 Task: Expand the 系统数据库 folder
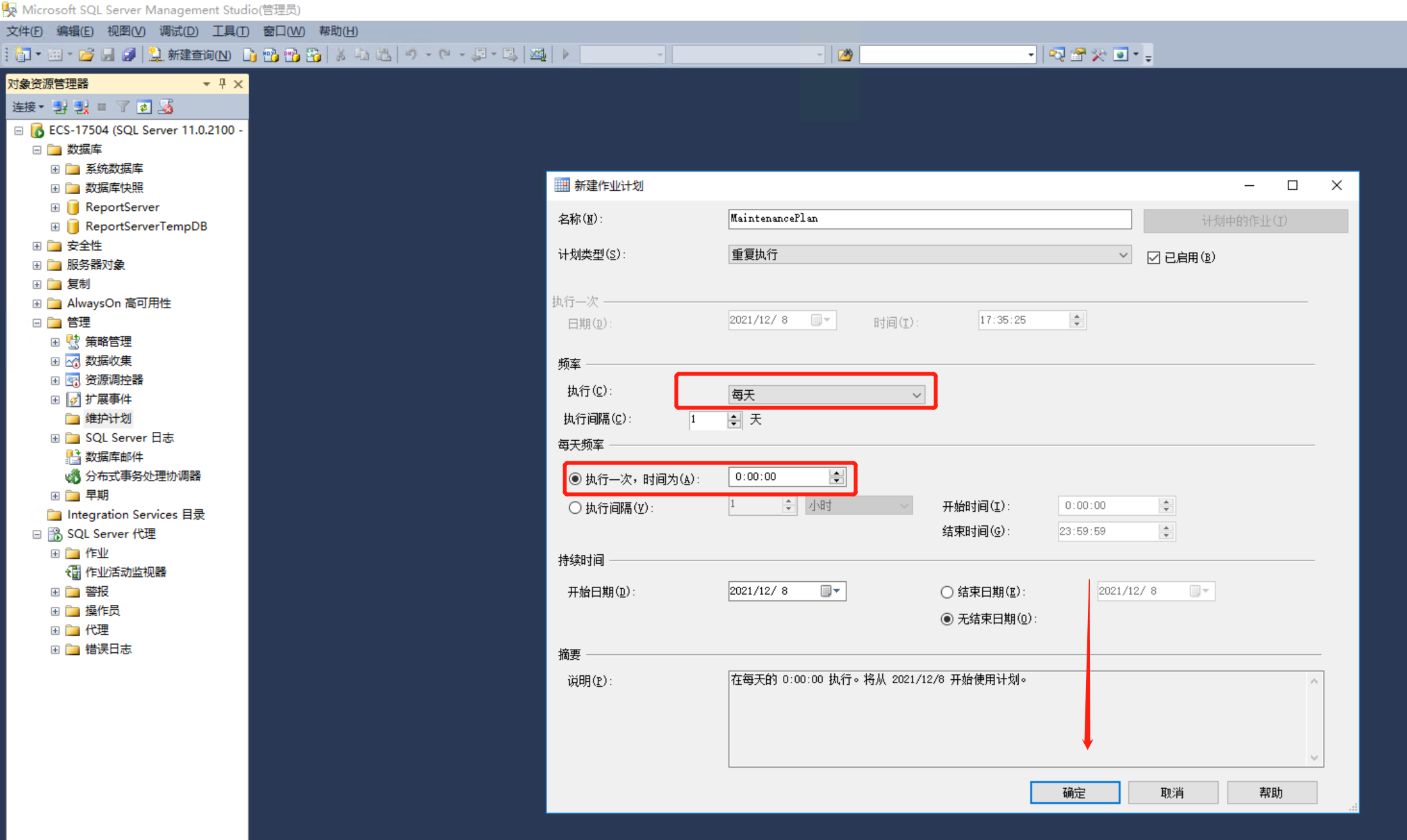[x=55, y=169]
